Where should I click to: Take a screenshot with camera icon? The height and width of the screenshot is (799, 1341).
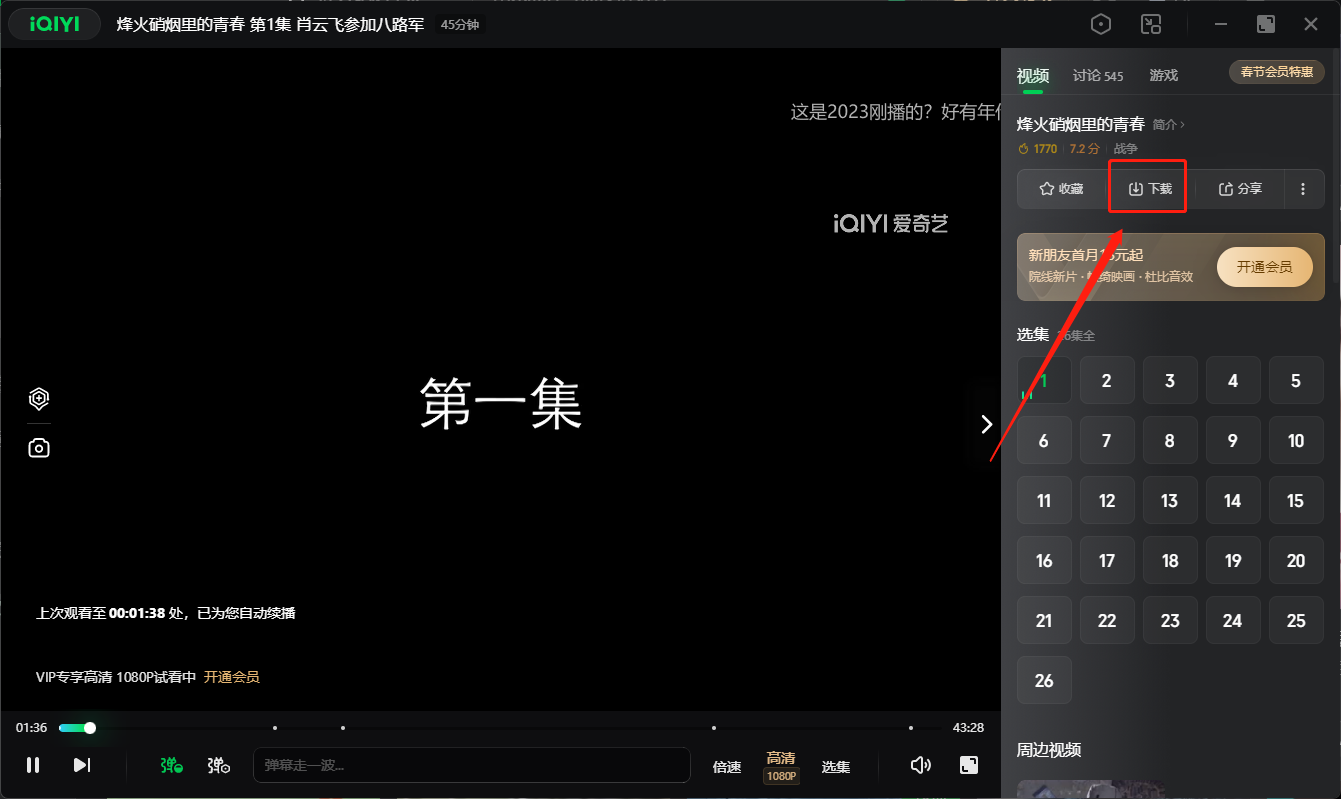[x=39, y=448]
